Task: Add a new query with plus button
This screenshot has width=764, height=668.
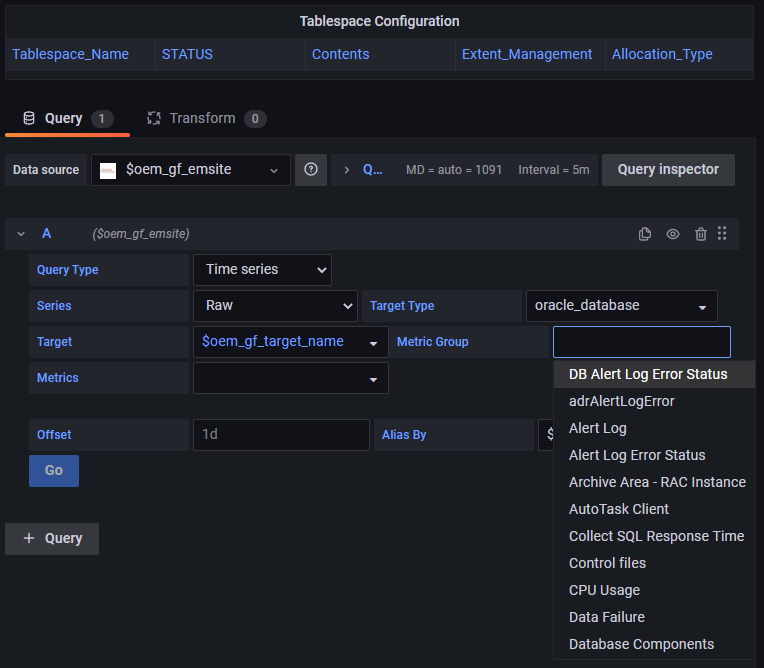Action: 52,538
